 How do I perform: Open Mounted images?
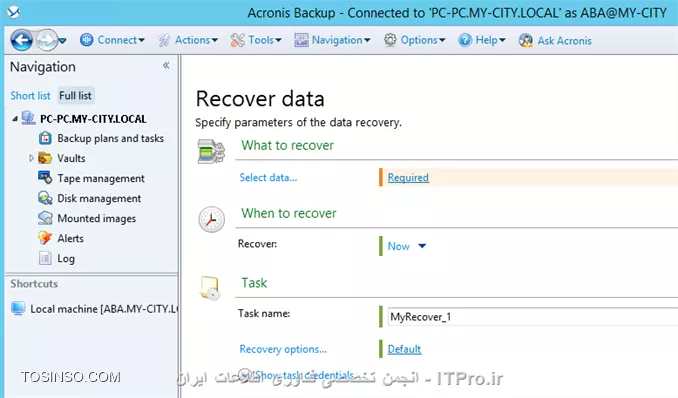96,218
